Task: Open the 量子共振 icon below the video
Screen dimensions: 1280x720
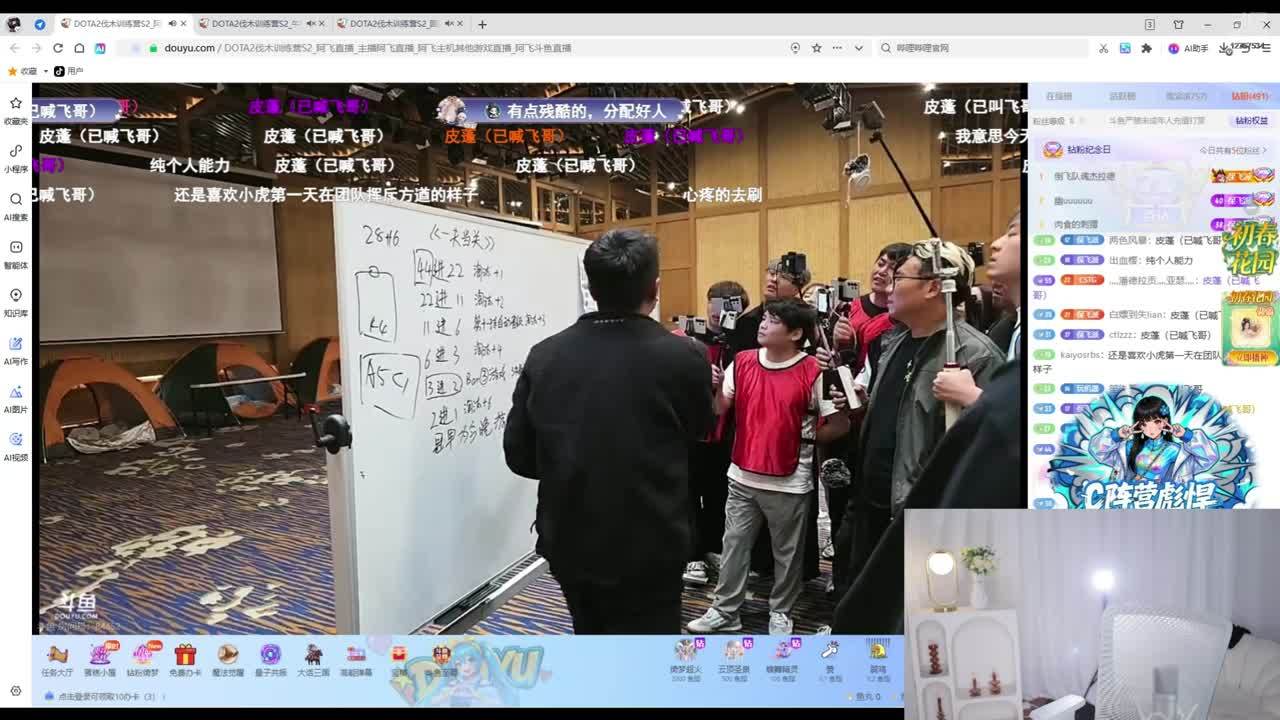Action: [270, 658]
